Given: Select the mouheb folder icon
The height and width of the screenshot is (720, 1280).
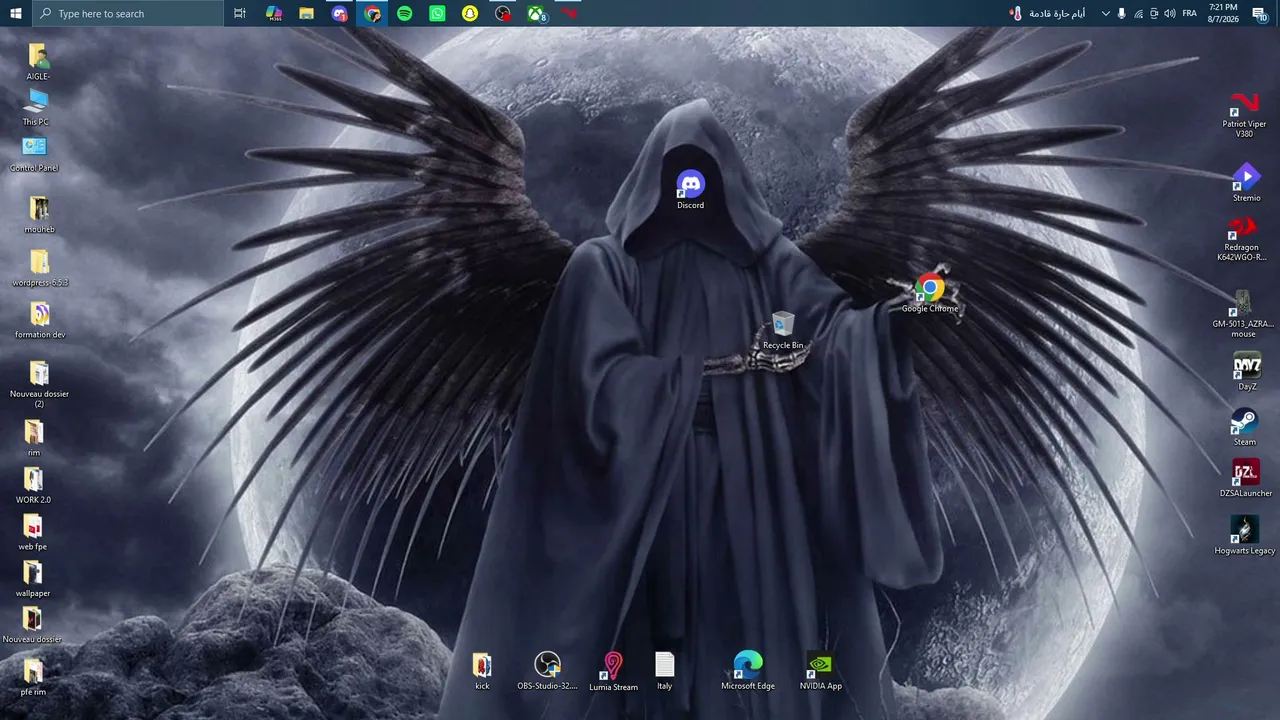Looking at the screenshot, I should 39,215.
